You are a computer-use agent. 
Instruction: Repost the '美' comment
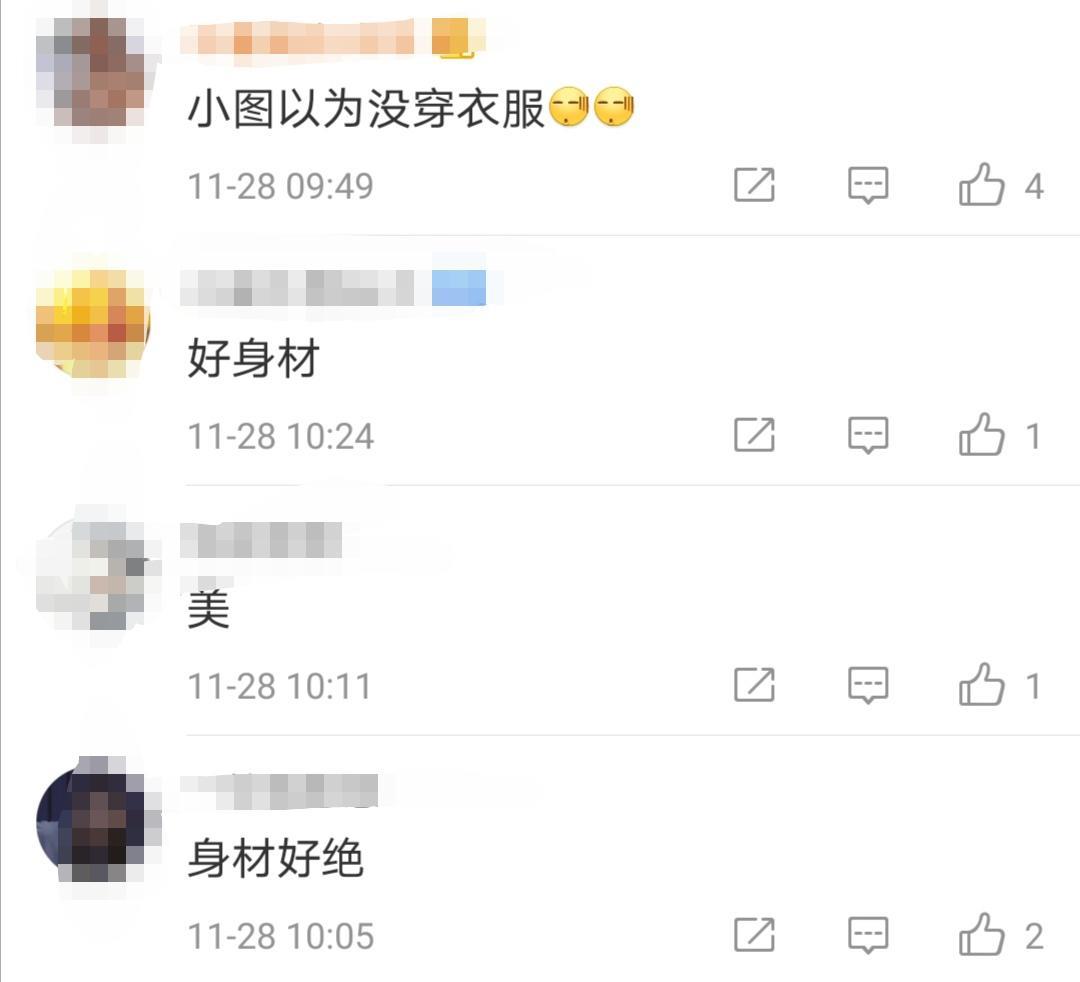click(754, 685)
